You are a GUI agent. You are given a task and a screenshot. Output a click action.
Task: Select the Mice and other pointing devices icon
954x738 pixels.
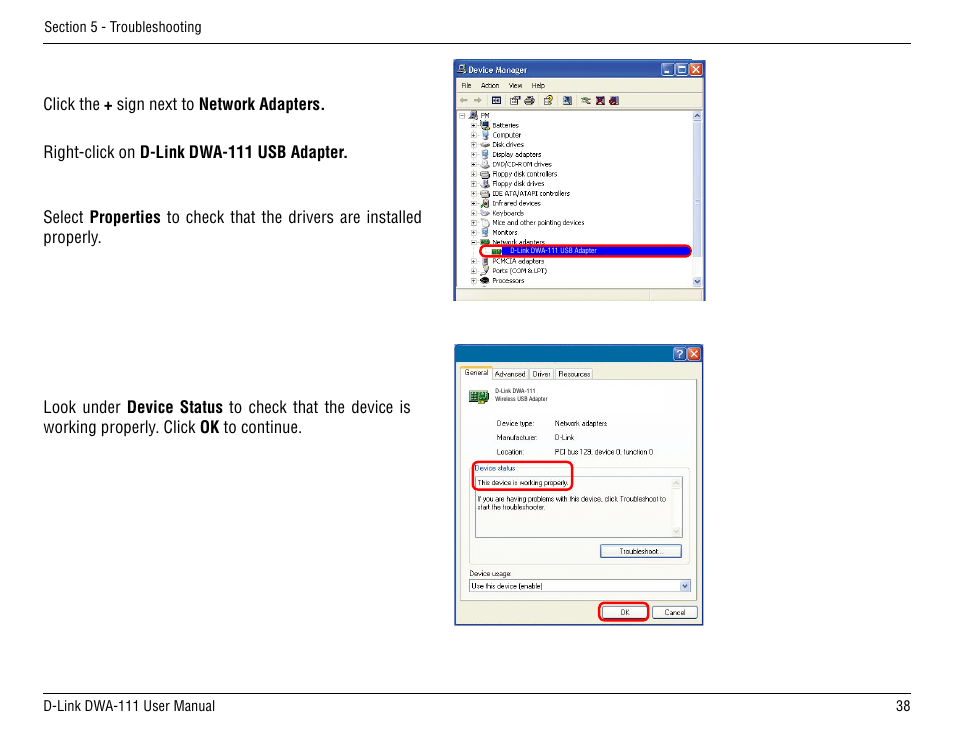485,223
